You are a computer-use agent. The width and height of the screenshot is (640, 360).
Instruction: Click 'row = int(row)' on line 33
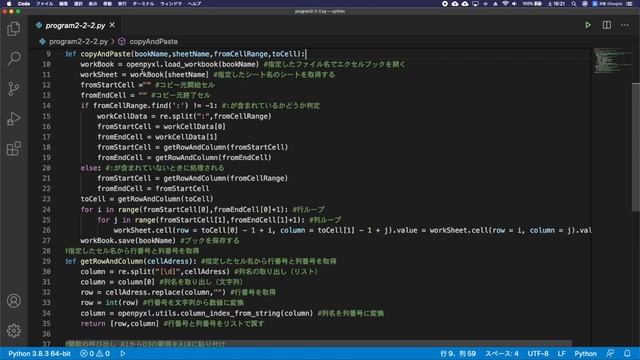click(x=109, y=302)
